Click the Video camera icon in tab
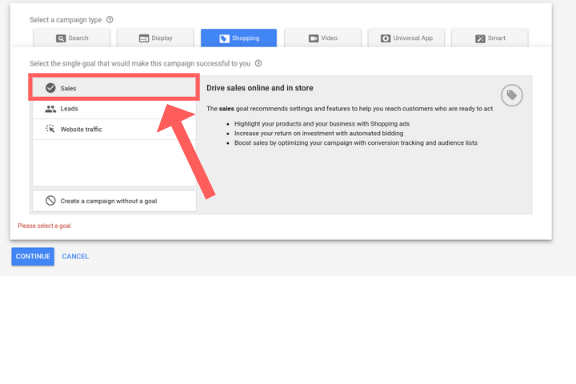The image size is (576, 384). (313, 38)
